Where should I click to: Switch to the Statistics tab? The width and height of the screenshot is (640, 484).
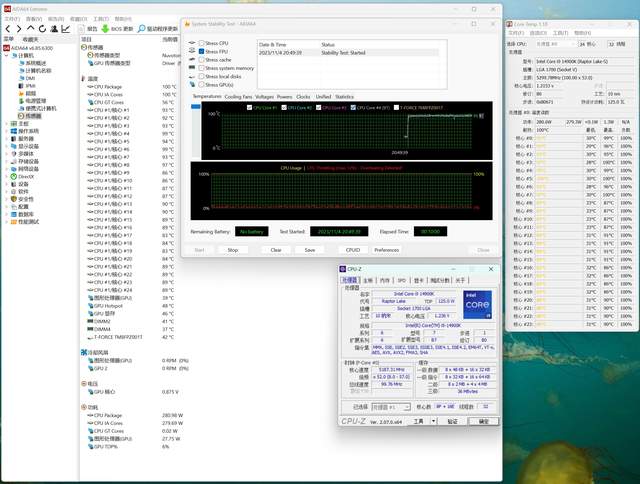click(x=343, y=97)
